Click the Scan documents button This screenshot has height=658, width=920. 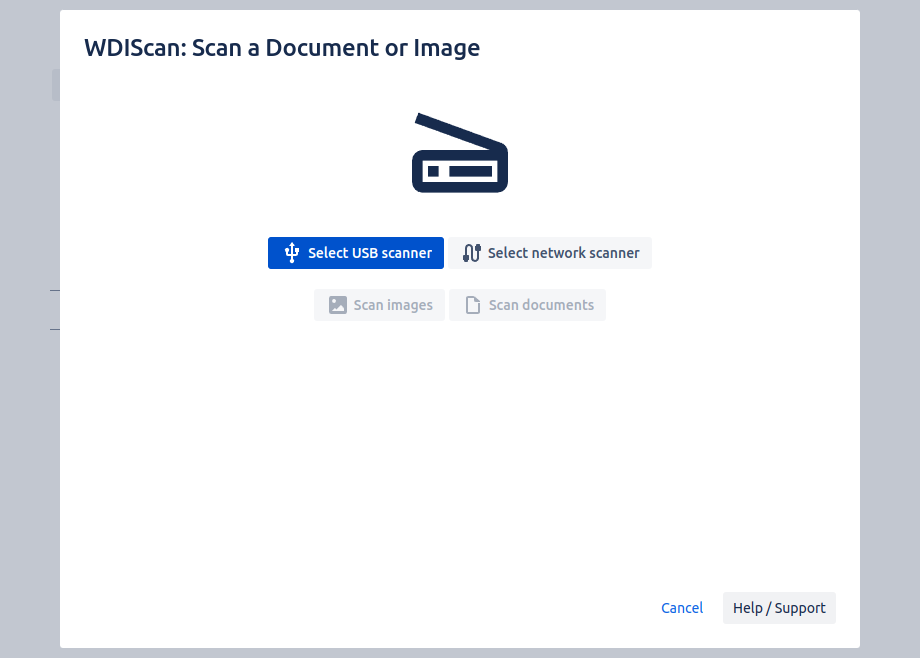(x=528, y=305)
